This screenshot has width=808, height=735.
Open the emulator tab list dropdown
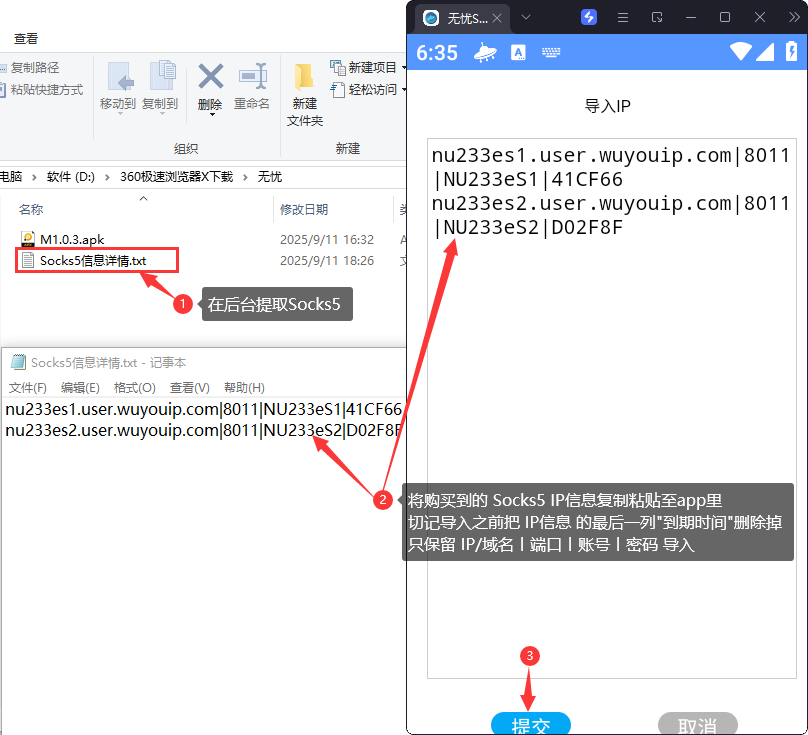tap(526, 17)
